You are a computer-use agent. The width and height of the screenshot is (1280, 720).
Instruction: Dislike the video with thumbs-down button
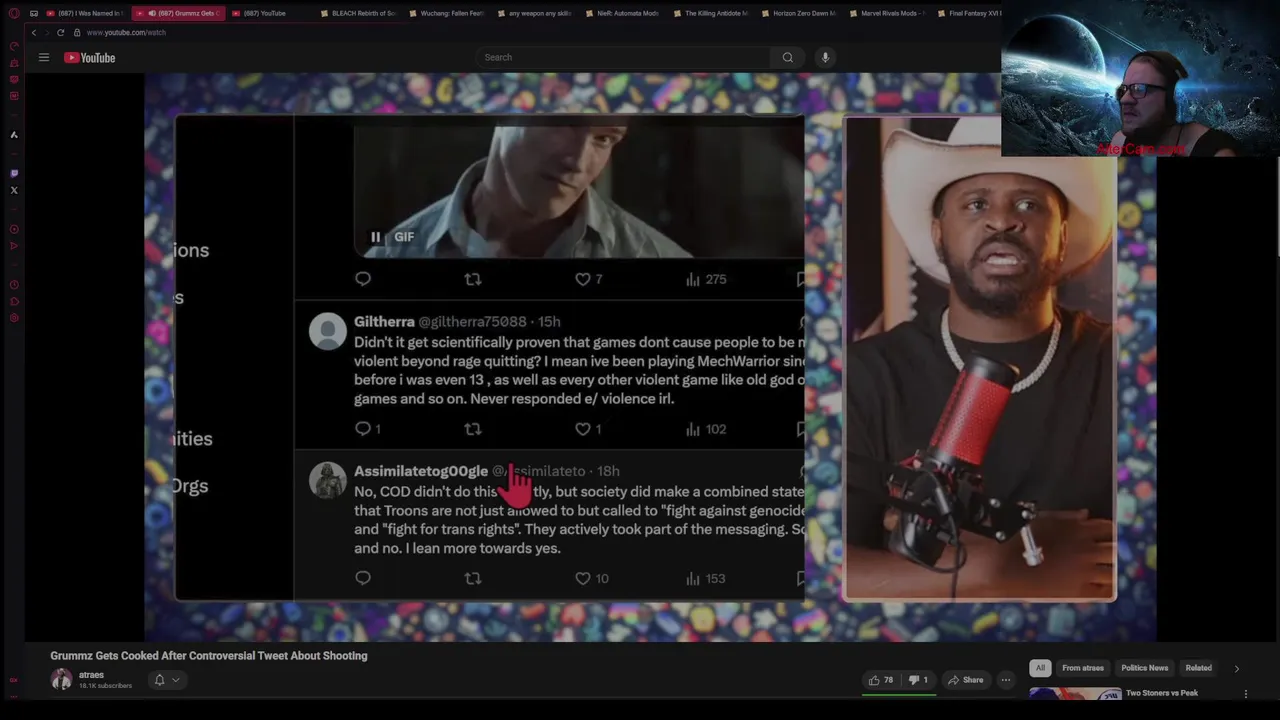(x=918, y=680)
